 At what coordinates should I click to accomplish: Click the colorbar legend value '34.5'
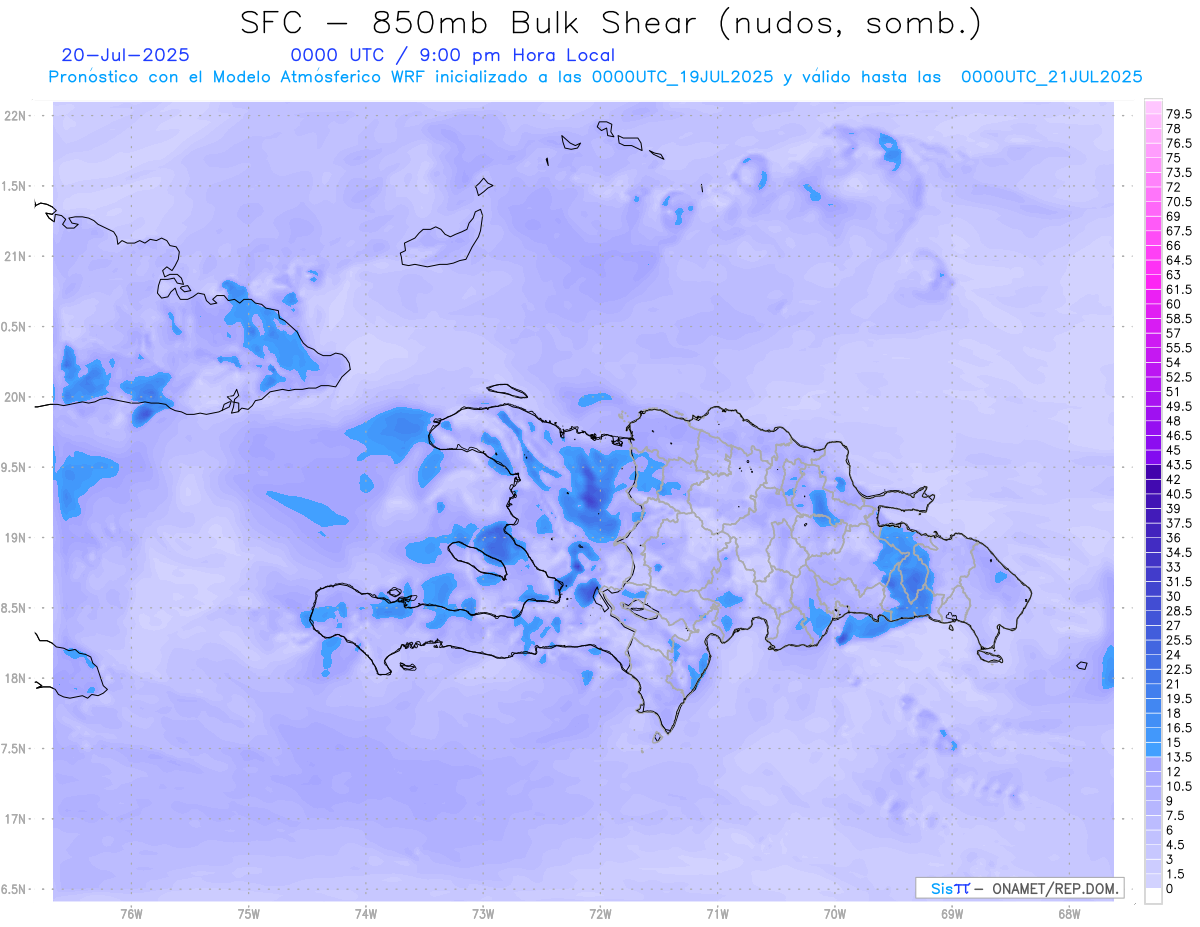1180,552
